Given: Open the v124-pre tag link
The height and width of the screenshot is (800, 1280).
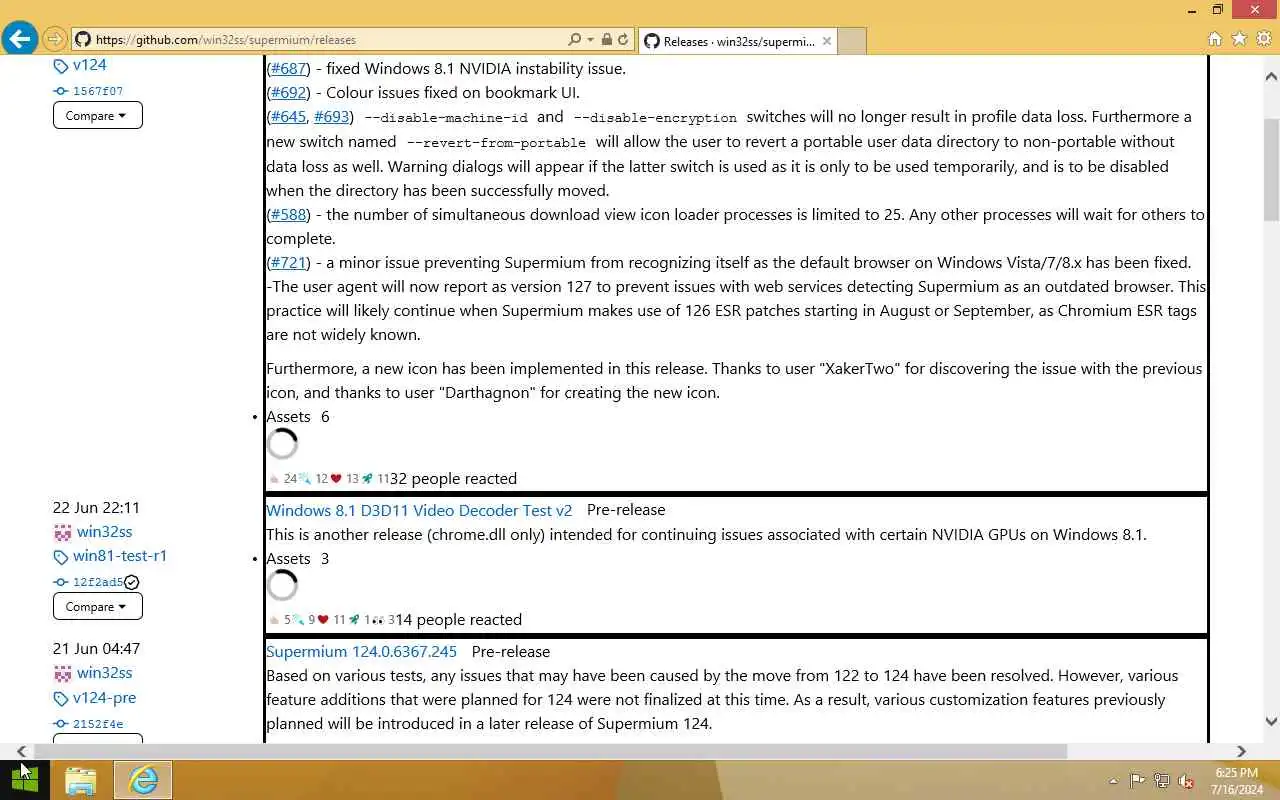Looking at the screenshot, I should (104, 697).
